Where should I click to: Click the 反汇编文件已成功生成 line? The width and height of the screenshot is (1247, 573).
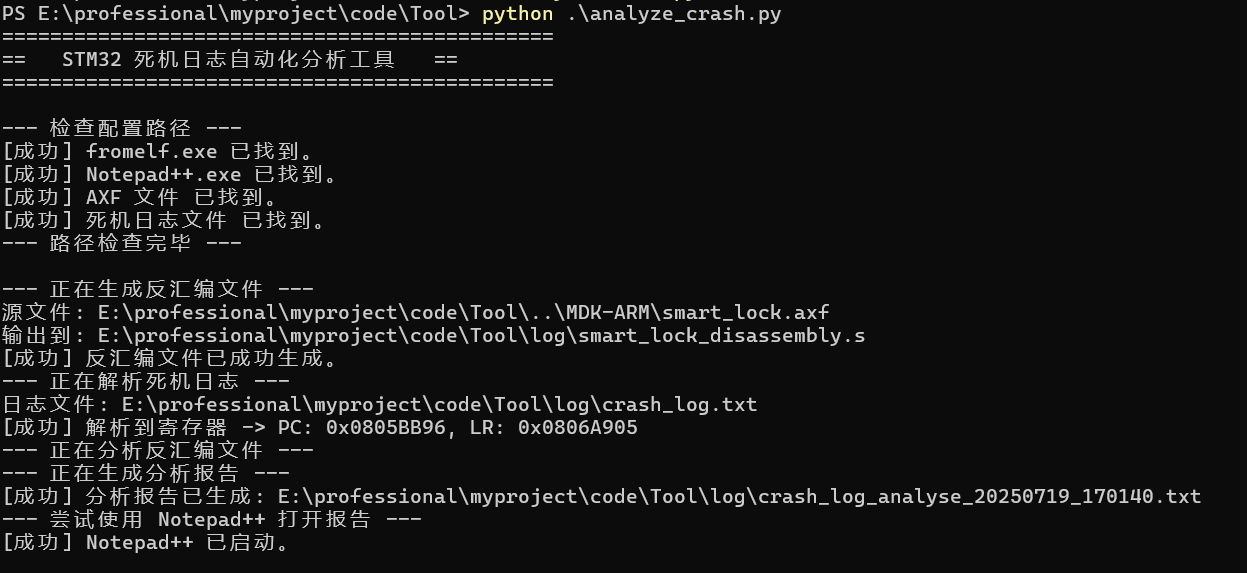[170, 358]
